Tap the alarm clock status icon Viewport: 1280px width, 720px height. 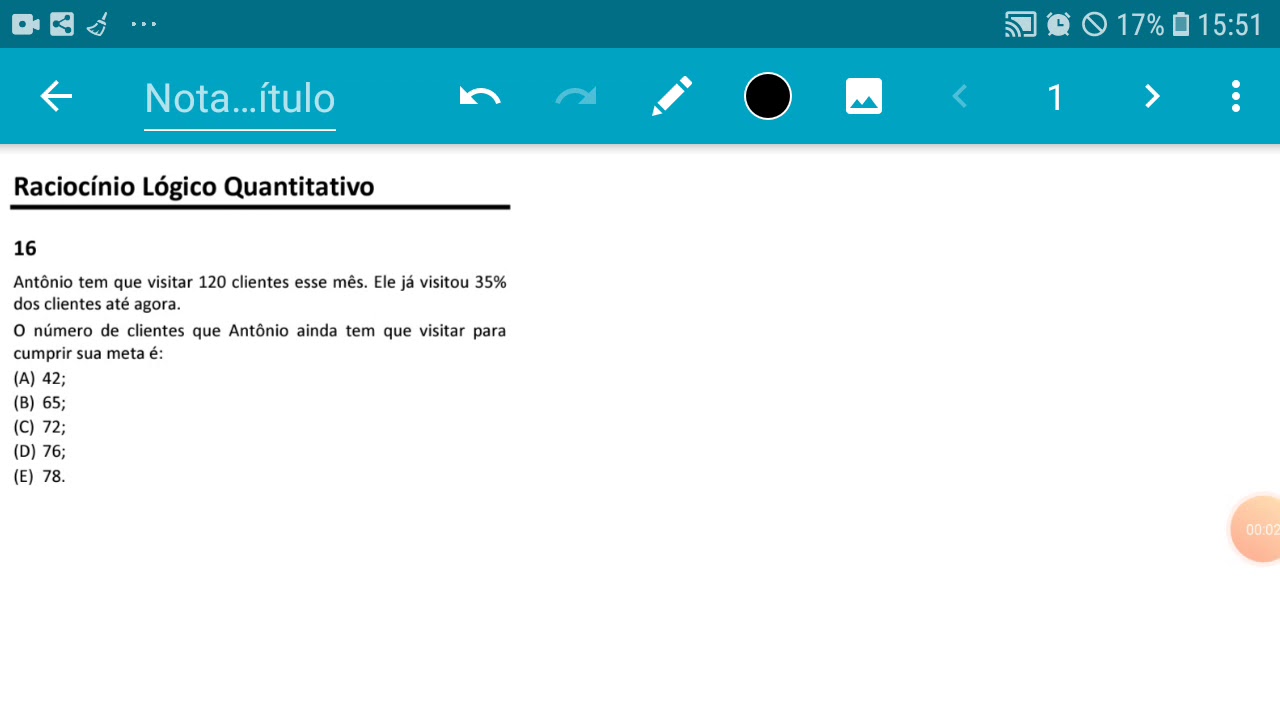click(1059, 24)
